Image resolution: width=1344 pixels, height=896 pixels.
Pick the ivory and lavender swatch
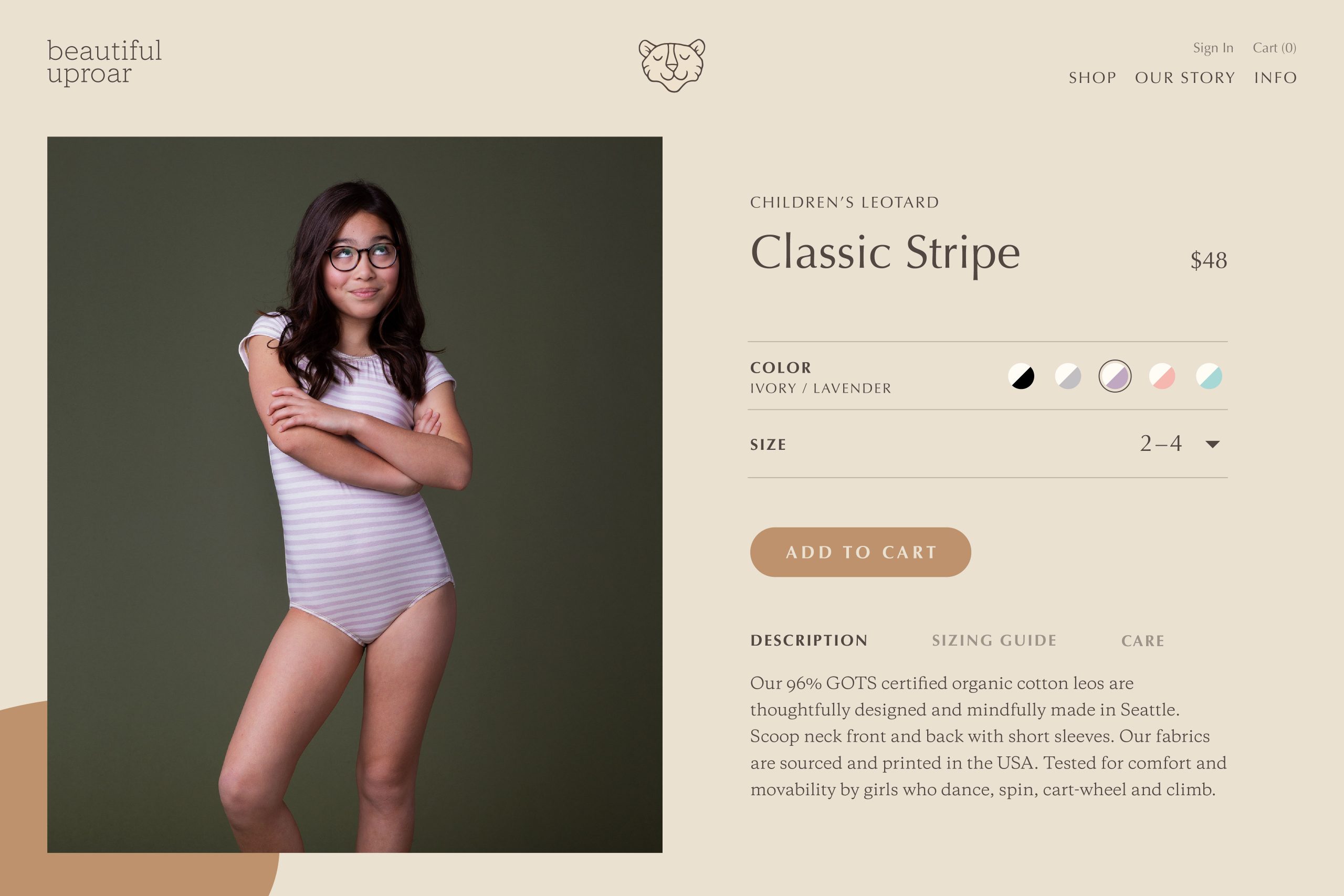point(1115,376)
